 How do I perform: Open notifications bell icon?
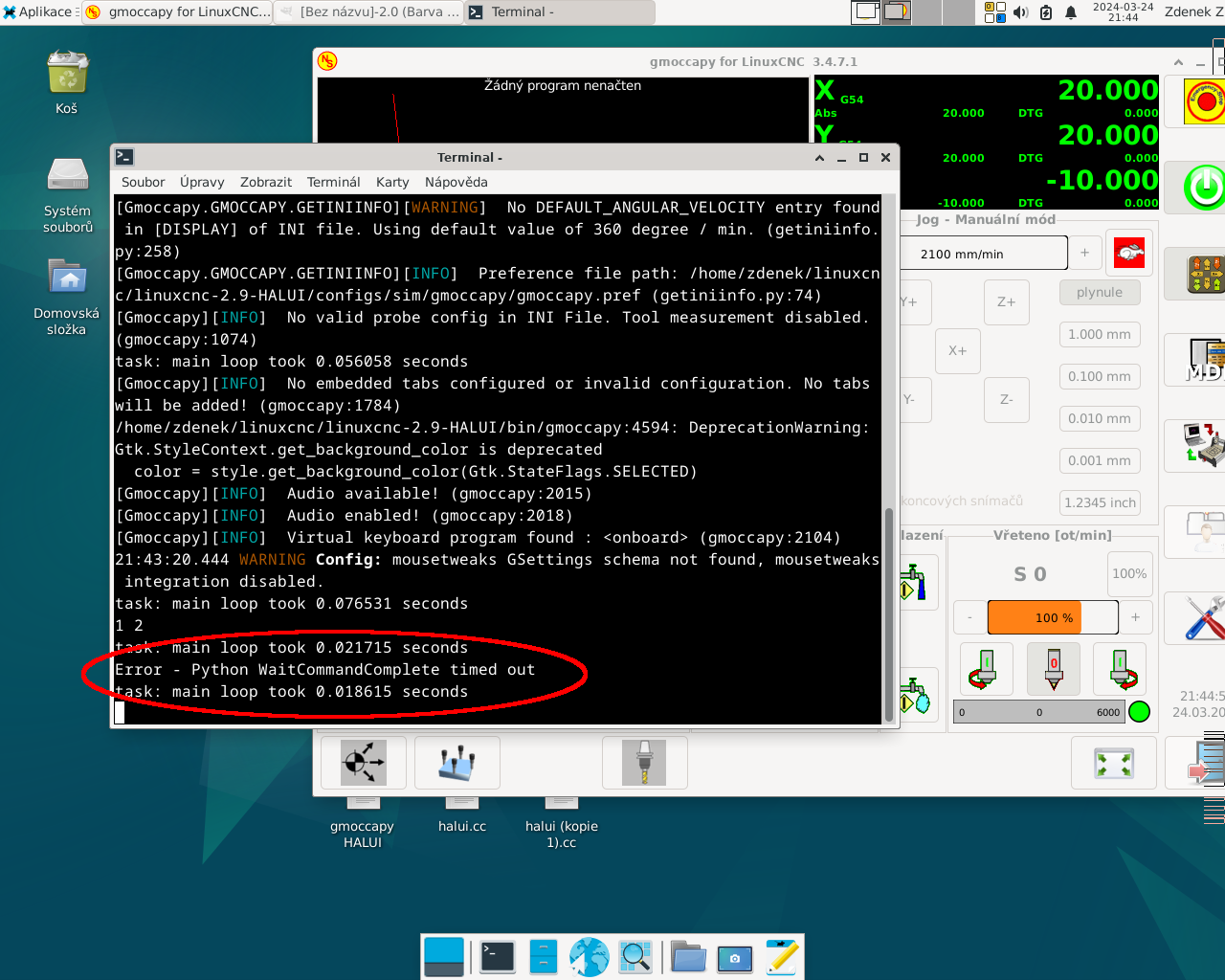click(1071, 12)
